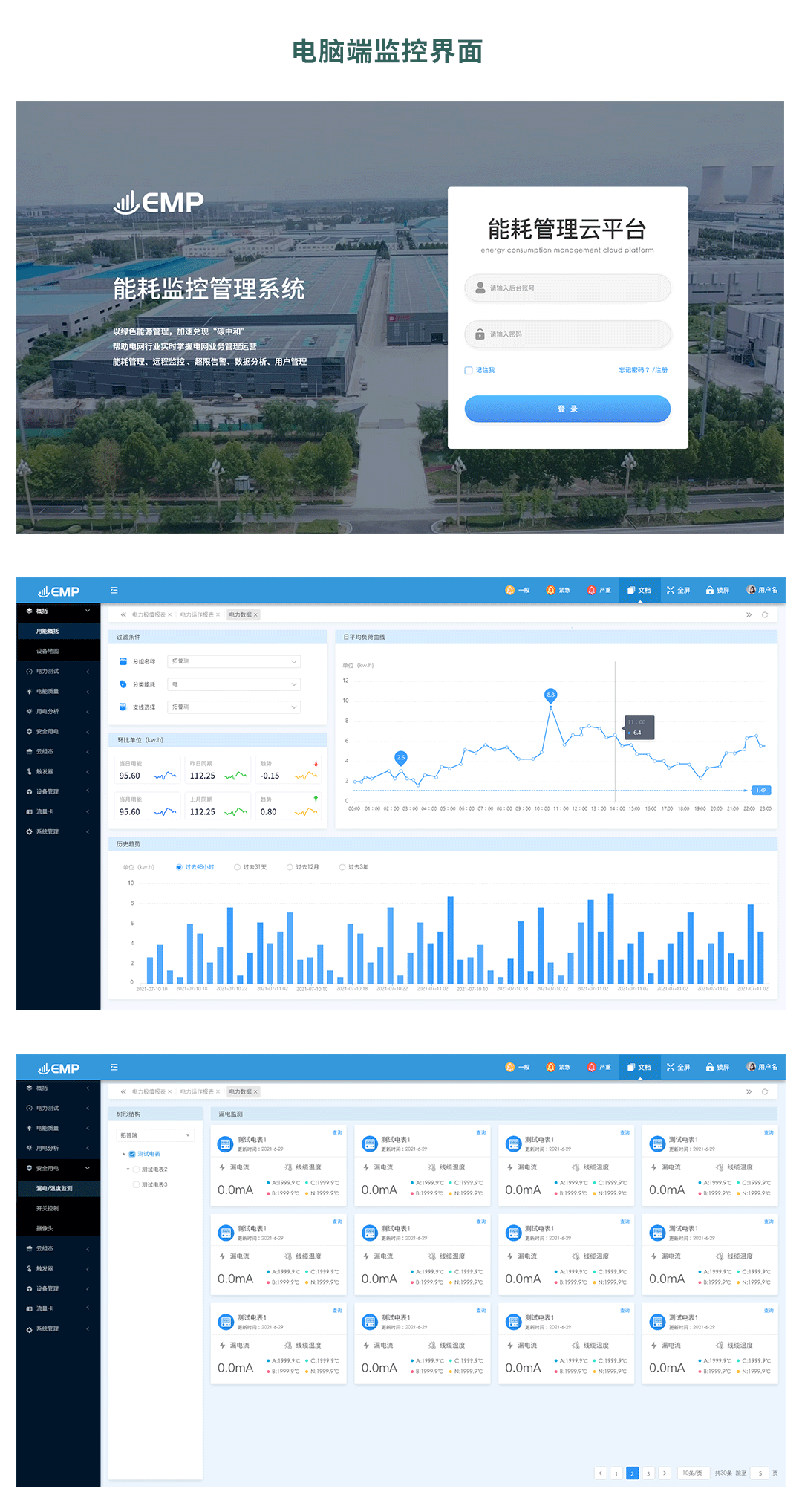Open 紧急 alarm bell in the 日平均负荷曲线 dashboard header
Screen dimensions: 802x1512
(550, 590)
